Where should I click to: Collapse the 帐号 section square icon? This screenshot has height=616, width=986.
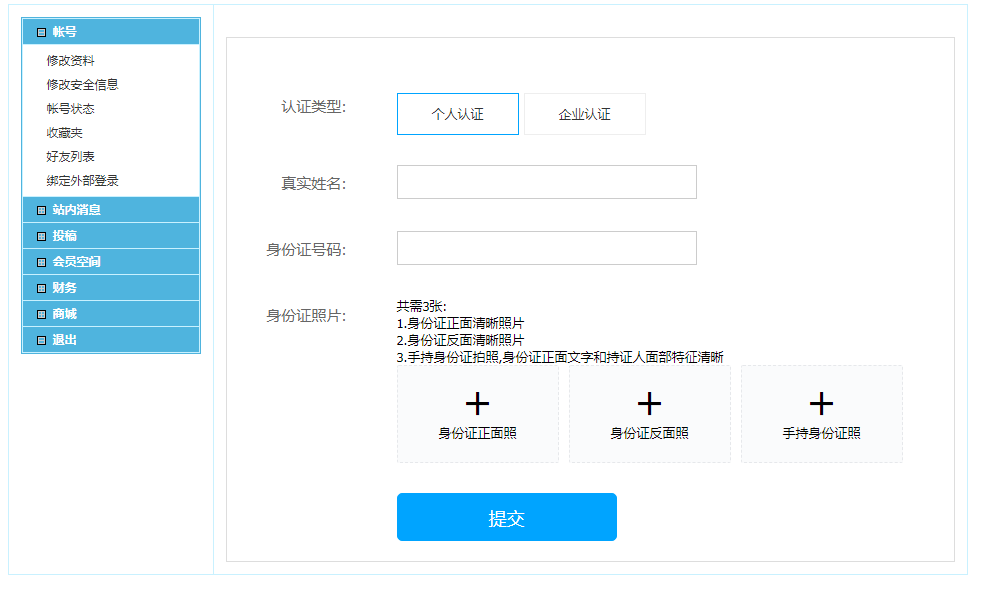pos(41,32)
